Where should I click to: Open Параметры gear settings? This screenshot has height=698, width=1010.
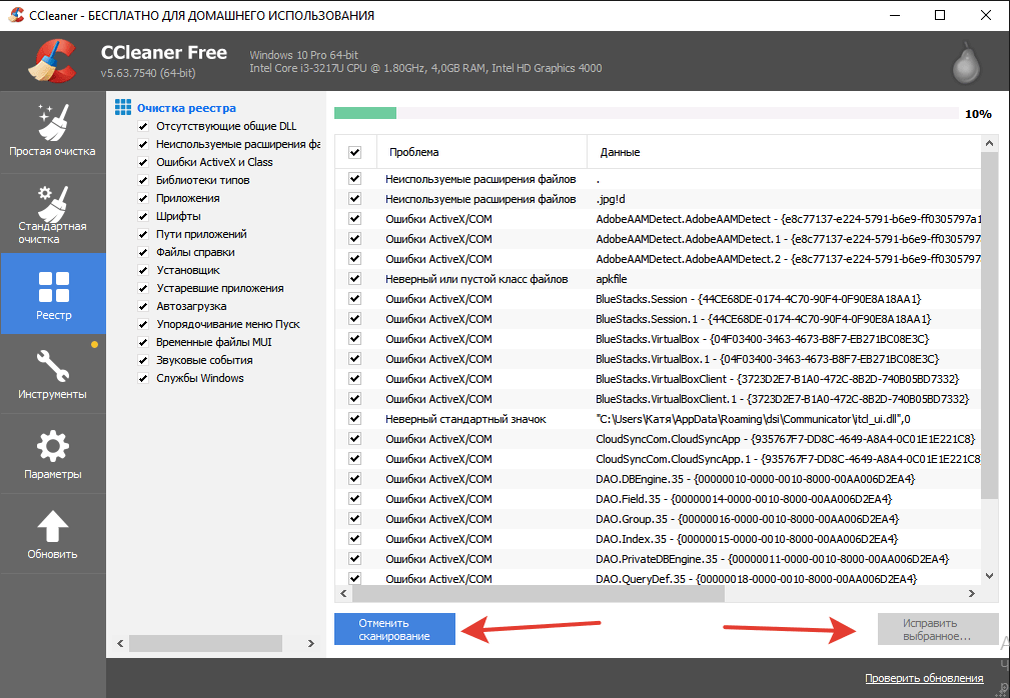52,454
